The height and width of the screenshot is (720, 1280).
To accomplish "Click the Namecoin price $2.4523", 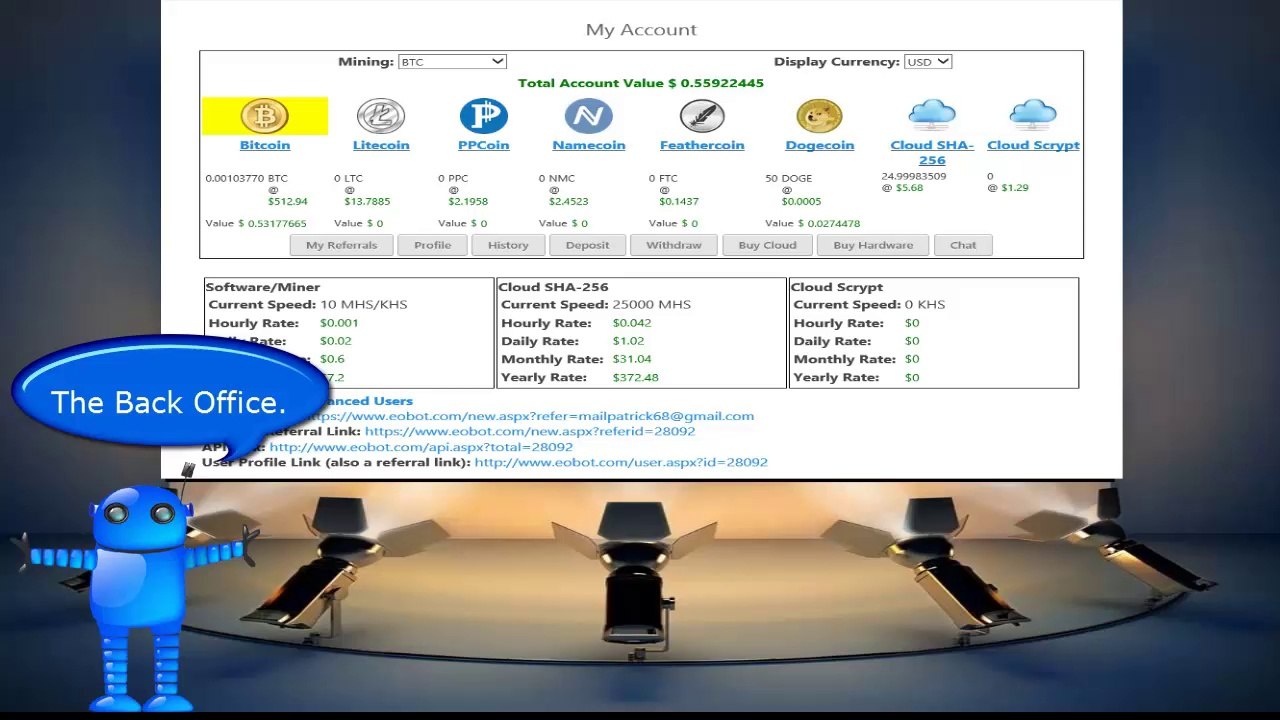I will pos(568,201).
